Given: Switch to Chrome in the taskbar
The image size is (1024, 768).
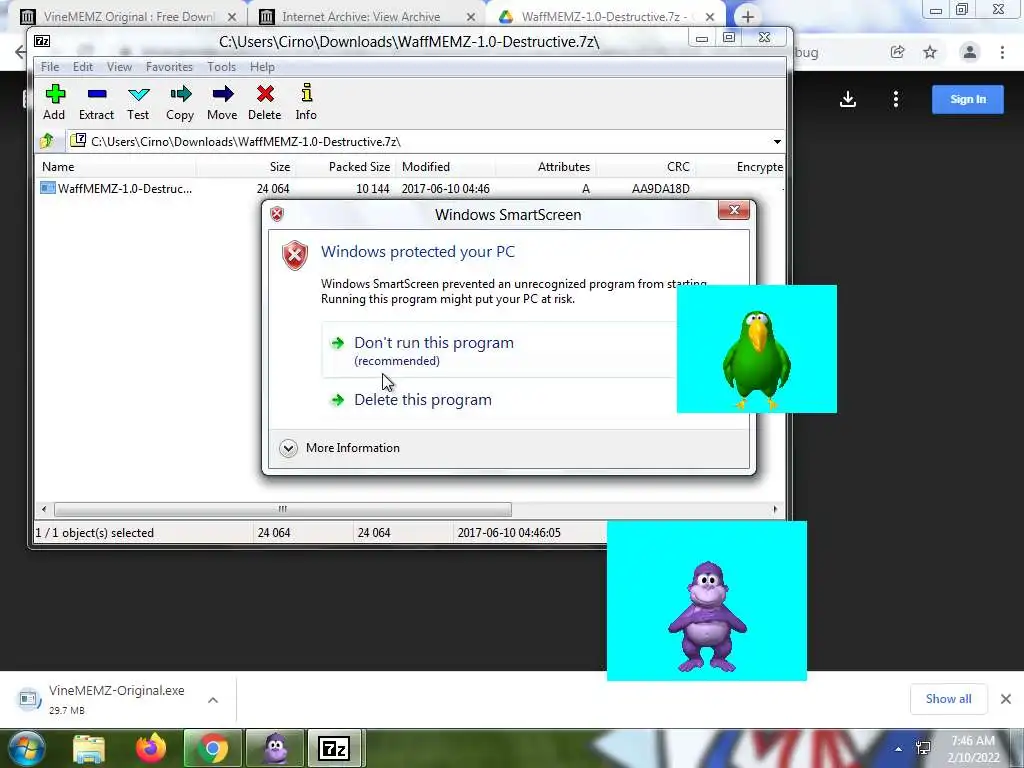Looking at the screenshot, I should point(212,748).
